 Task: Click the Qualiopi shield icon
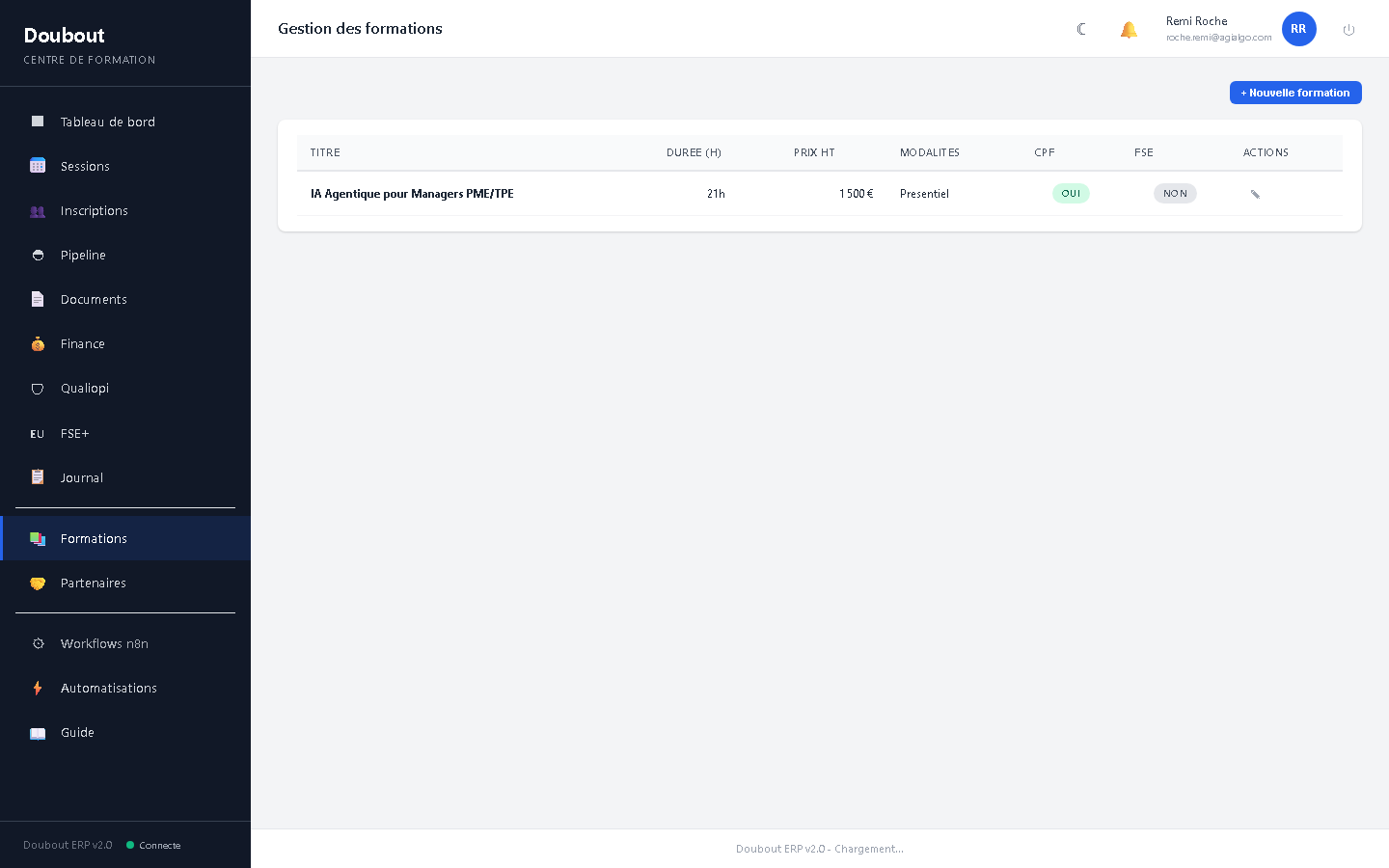click(38, 389)
